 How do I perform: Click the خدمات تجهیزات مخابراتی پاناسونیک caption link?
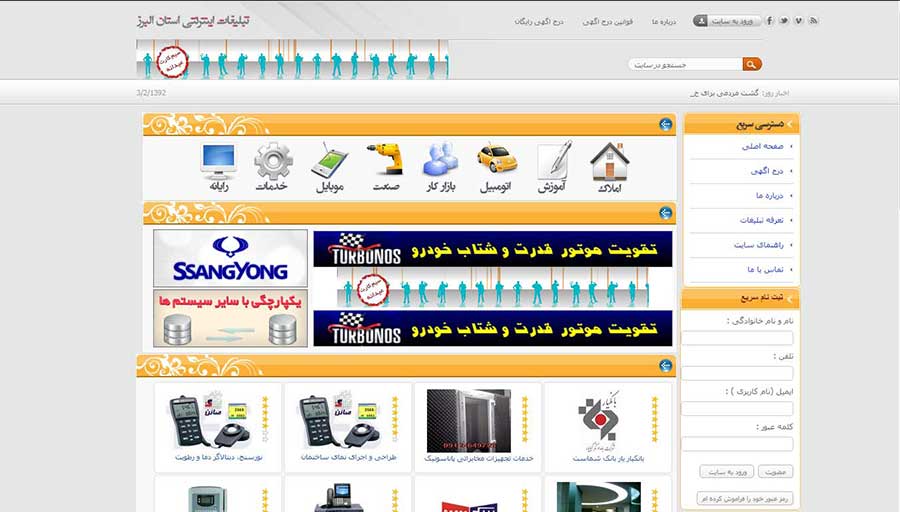coord(479,459)
